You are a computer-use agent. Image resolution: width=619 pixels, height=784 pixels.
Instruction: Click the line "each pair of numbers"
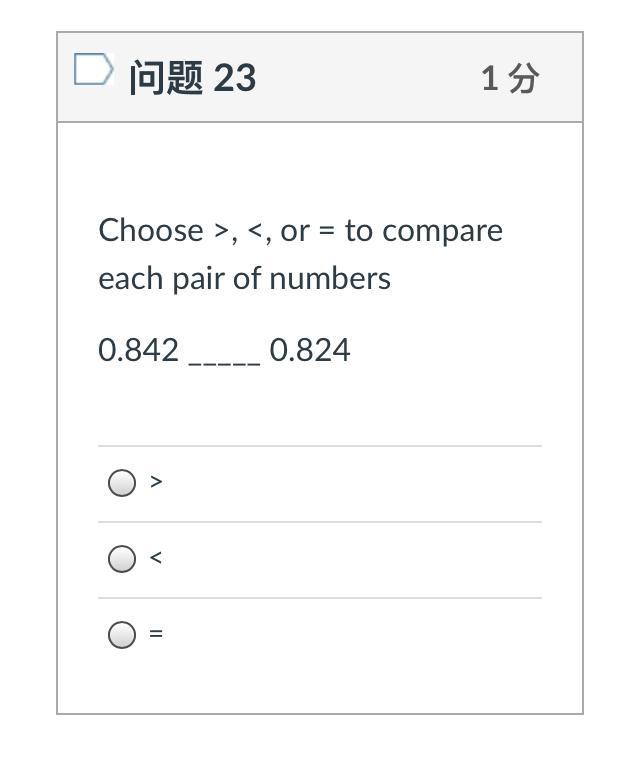coord(244,279)
